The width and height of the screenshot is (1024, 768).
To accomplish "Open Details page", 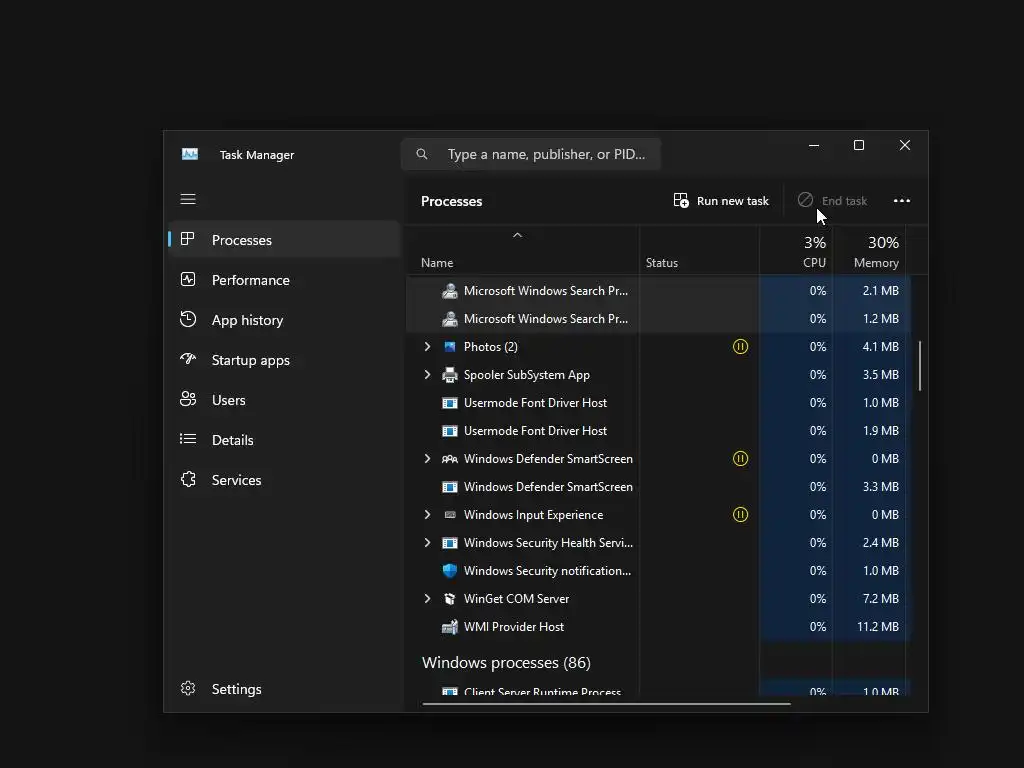I will (284, 440).
